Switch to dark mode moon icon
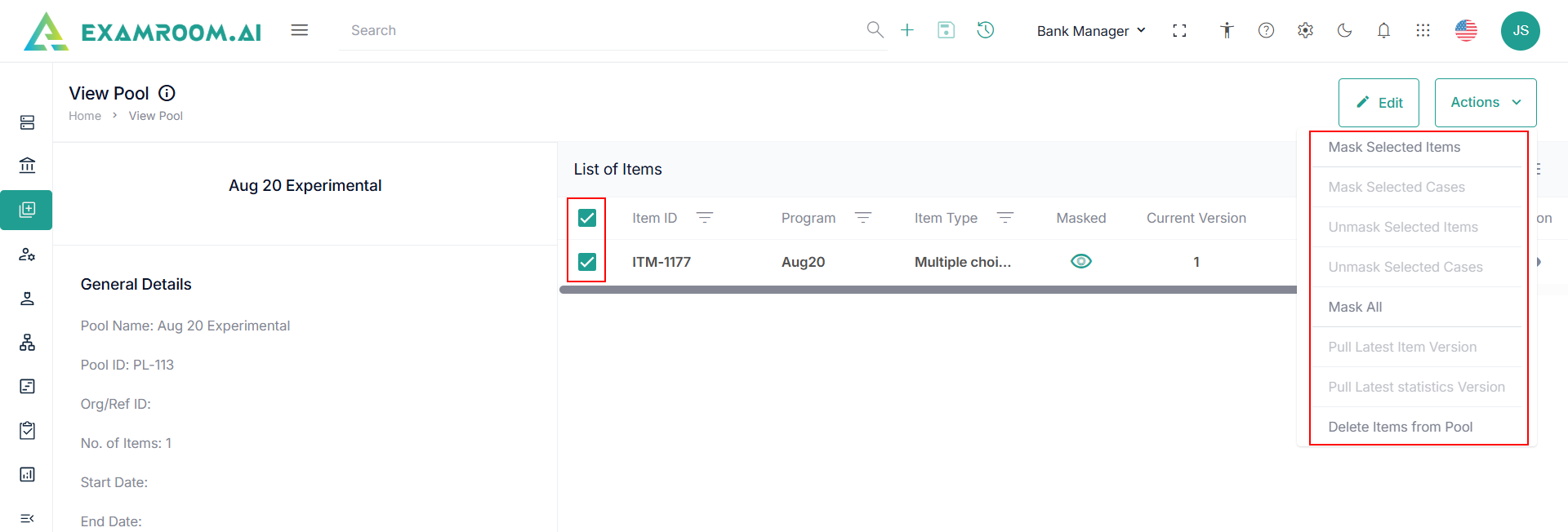The width and height of the screenshot is (1568, 532). click(x=1344, y=30)
